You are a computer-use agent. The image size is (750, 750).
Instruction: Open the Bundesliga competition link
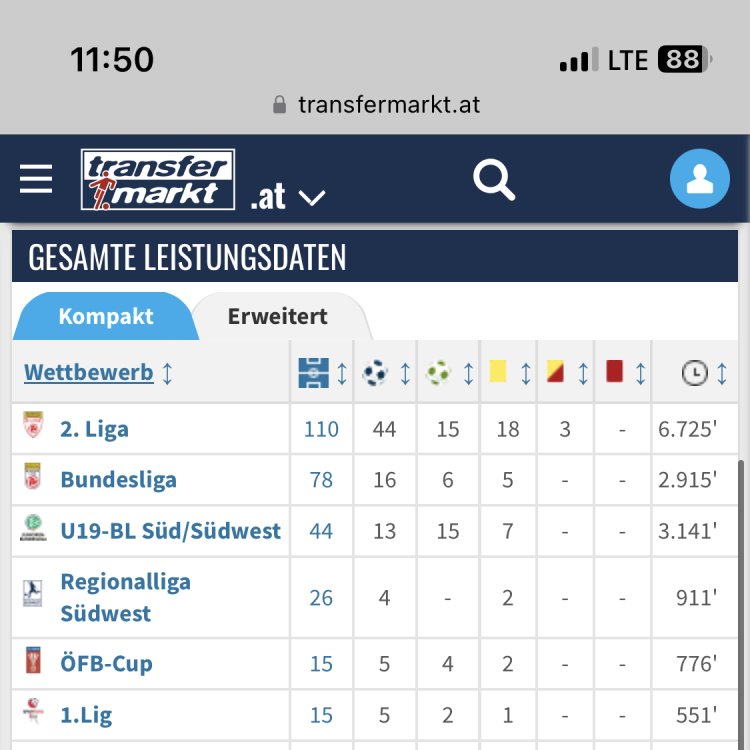click(118, 479)
